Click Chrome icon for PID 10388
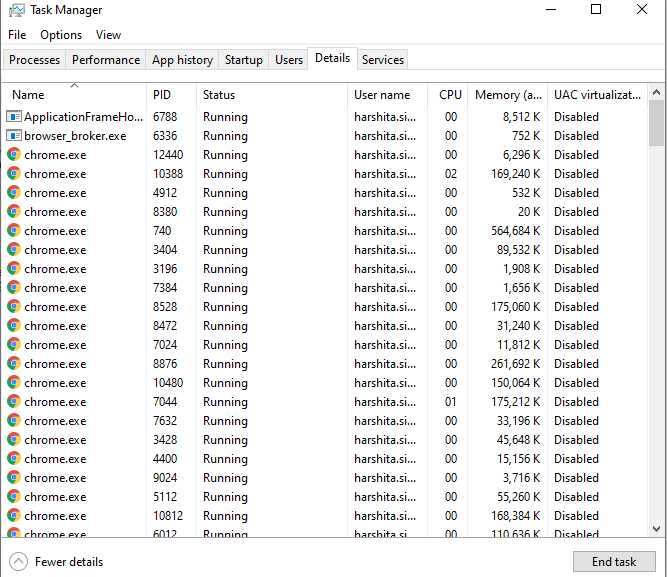 click(x=14, y=174)
